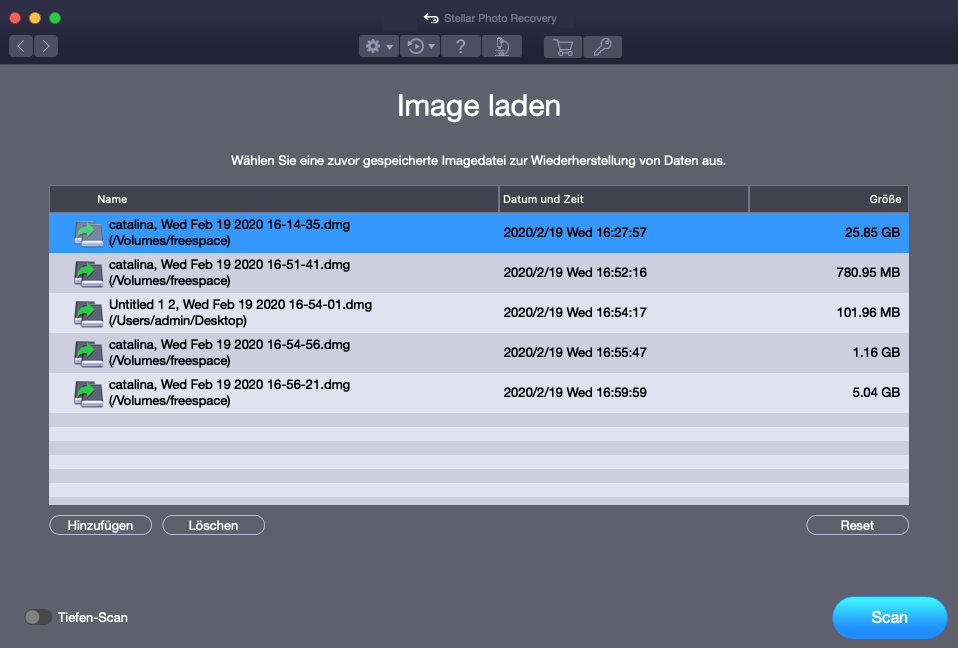Open the resume recovery history dropdown
958x648 pixels.
[420, 46]
